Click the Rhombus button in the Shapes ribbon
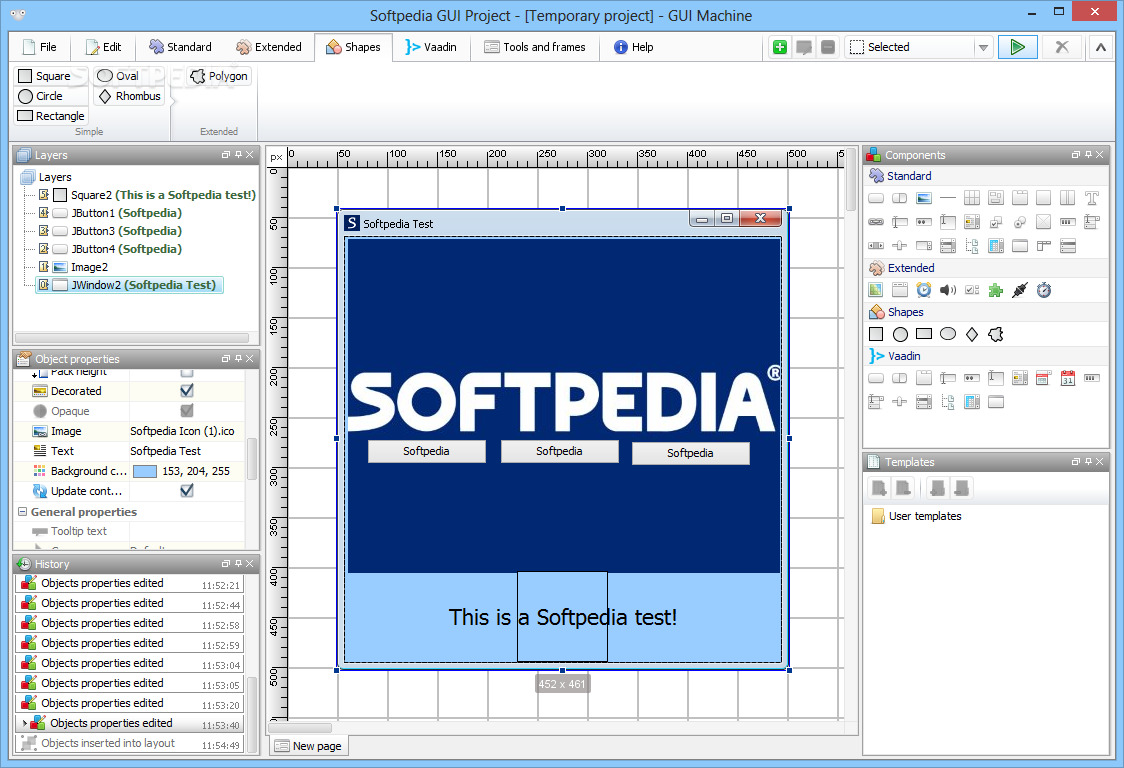Viewport: 1124px width, 768px height. (x=130, y=96)
